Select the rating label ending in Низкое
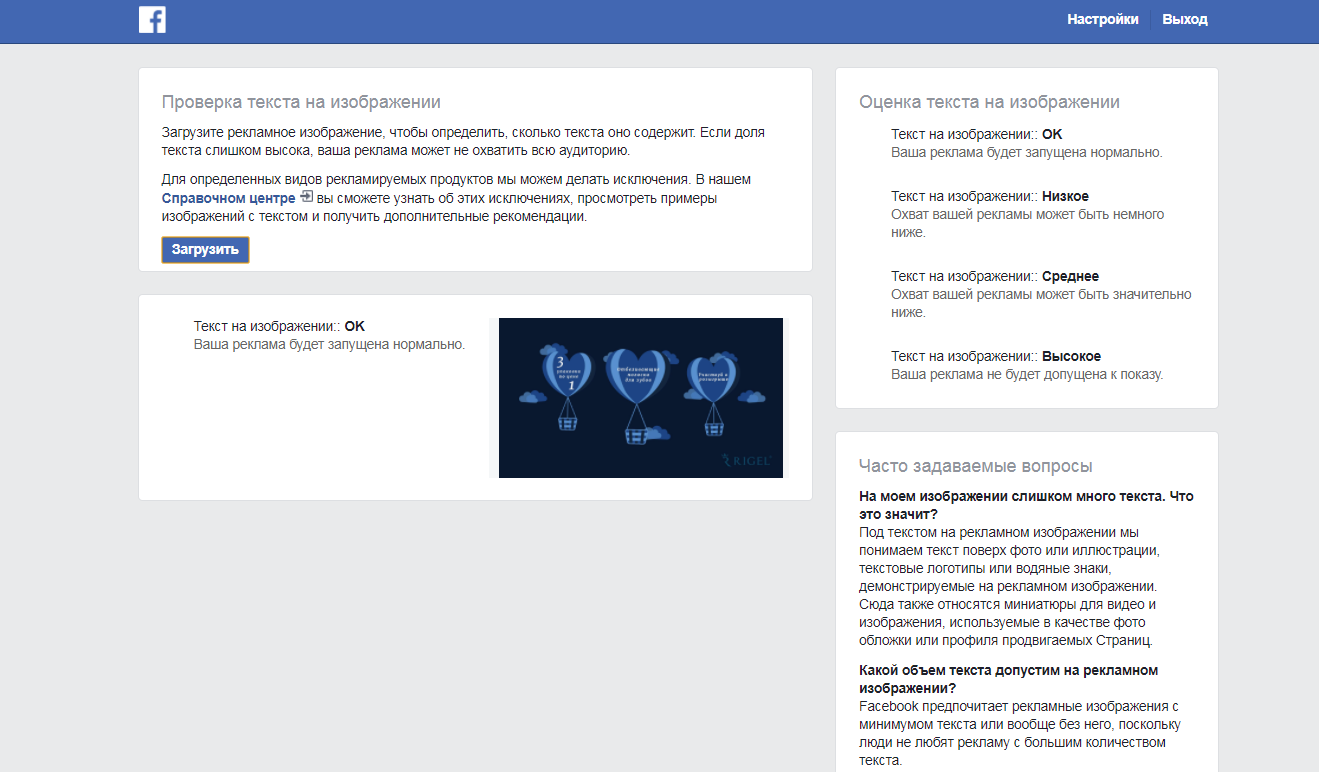 [990, 196]
